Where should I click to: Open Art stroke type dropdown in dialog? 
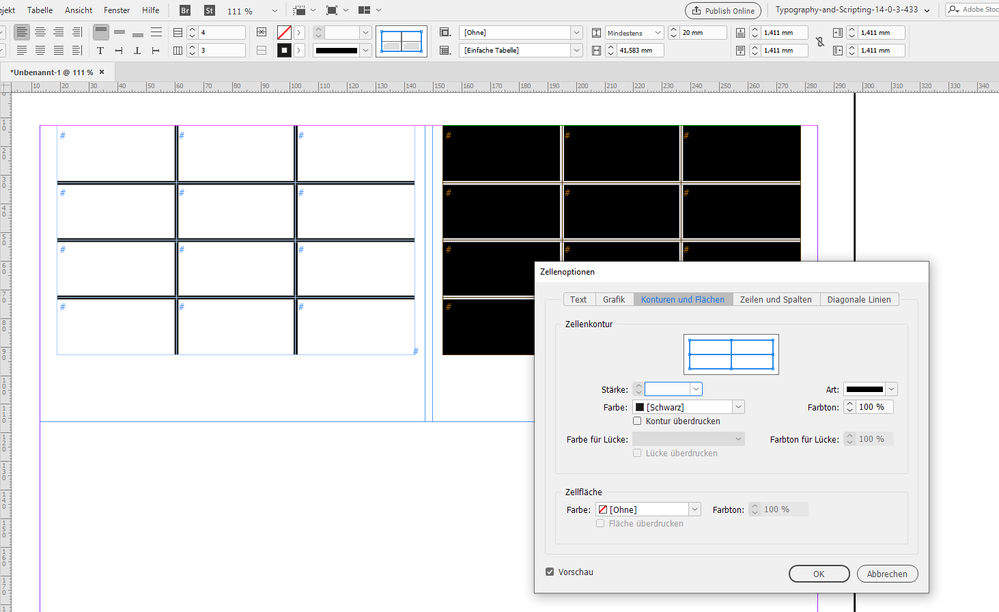(891, 389)
